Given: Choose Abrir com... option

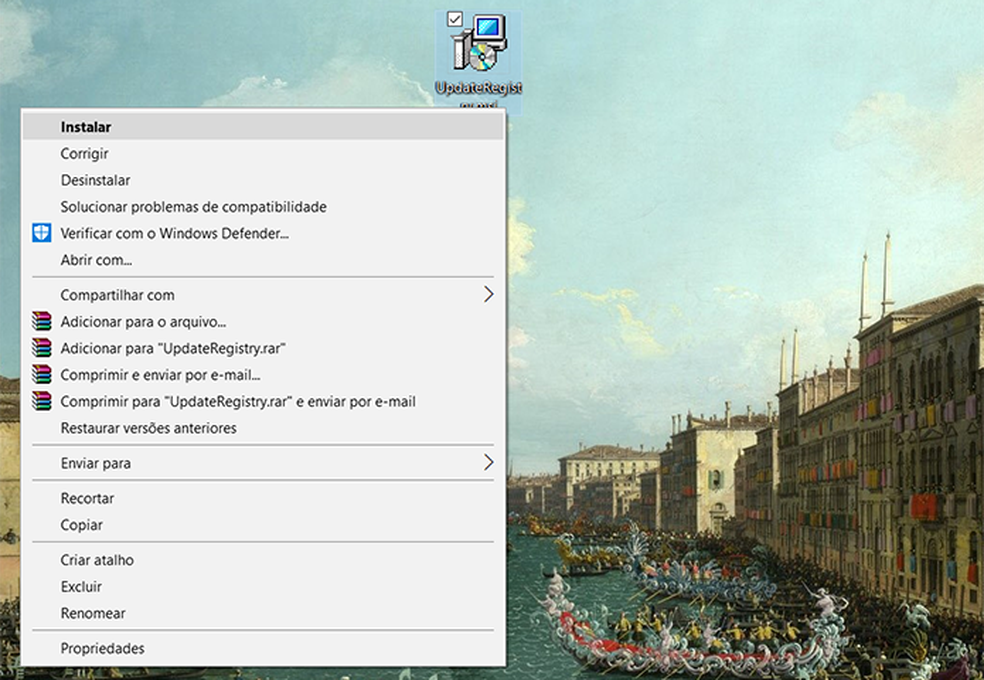Looking at the screenshot, I should pyautogui.click(x=263, y=260).
